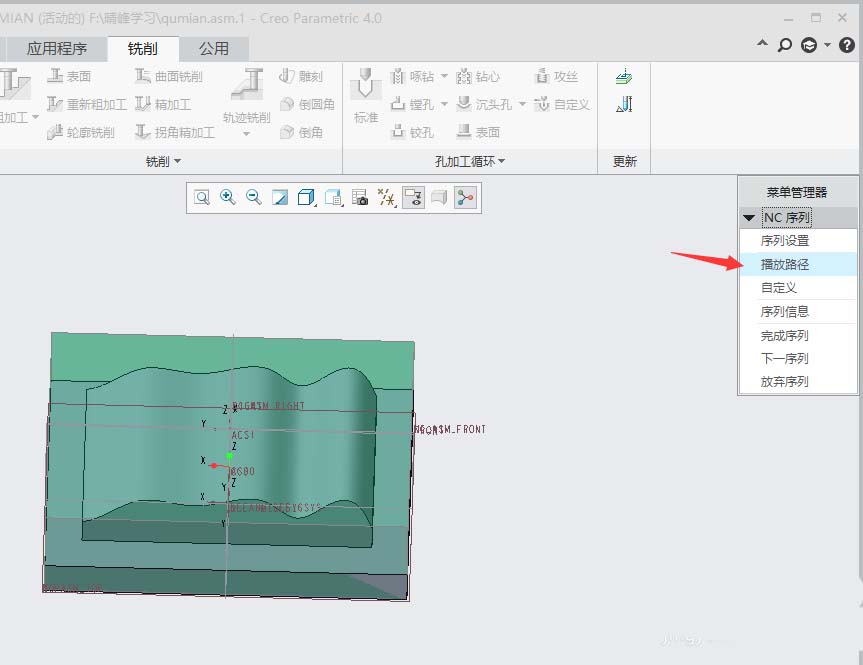The width and height of the screenshot is (863, 665).
Task: Select 钻心 center drilling tool
Action: (478, 76)
